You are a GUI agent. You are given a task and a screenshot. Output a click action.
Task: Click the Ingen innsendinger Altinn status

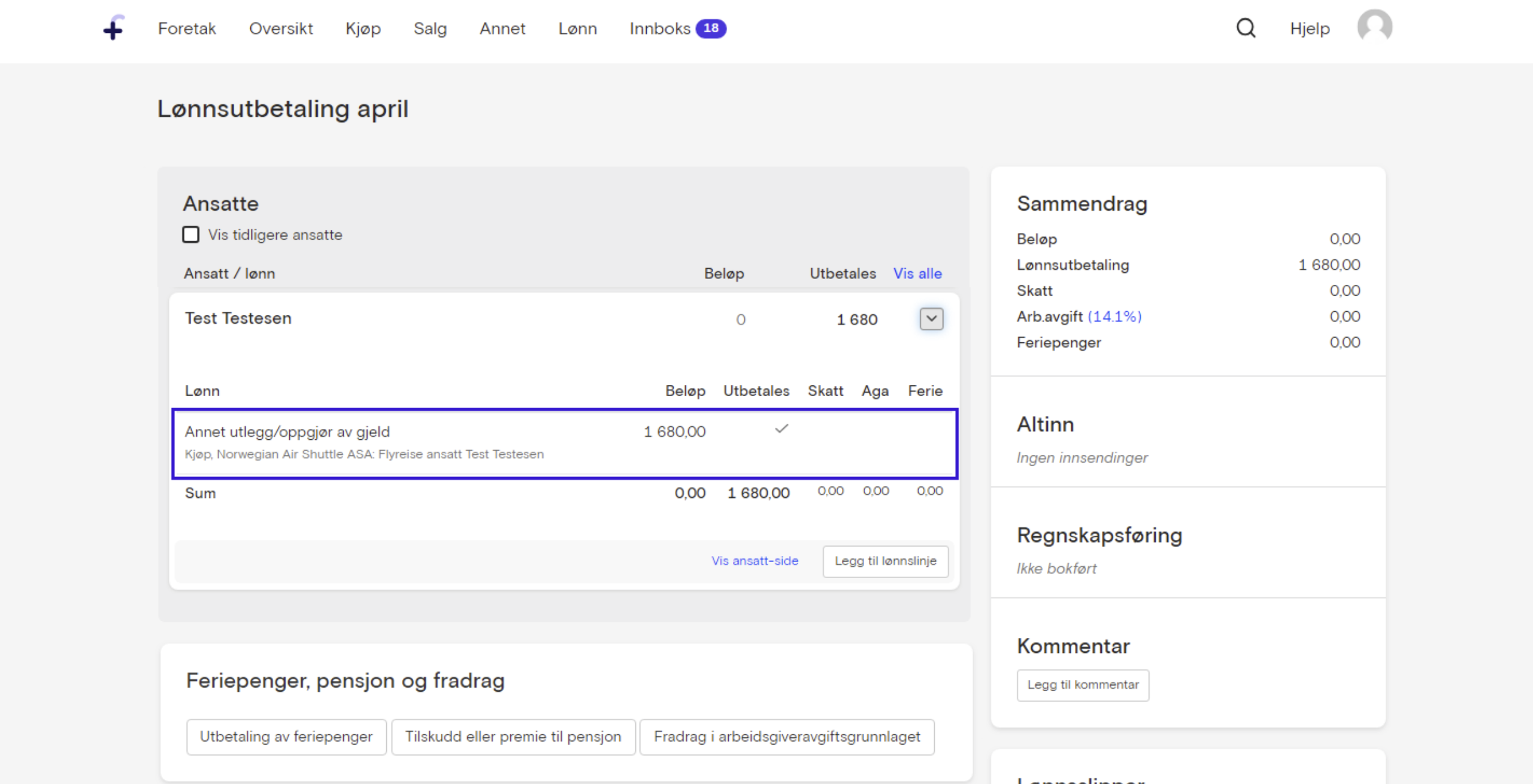[1081, 458]
